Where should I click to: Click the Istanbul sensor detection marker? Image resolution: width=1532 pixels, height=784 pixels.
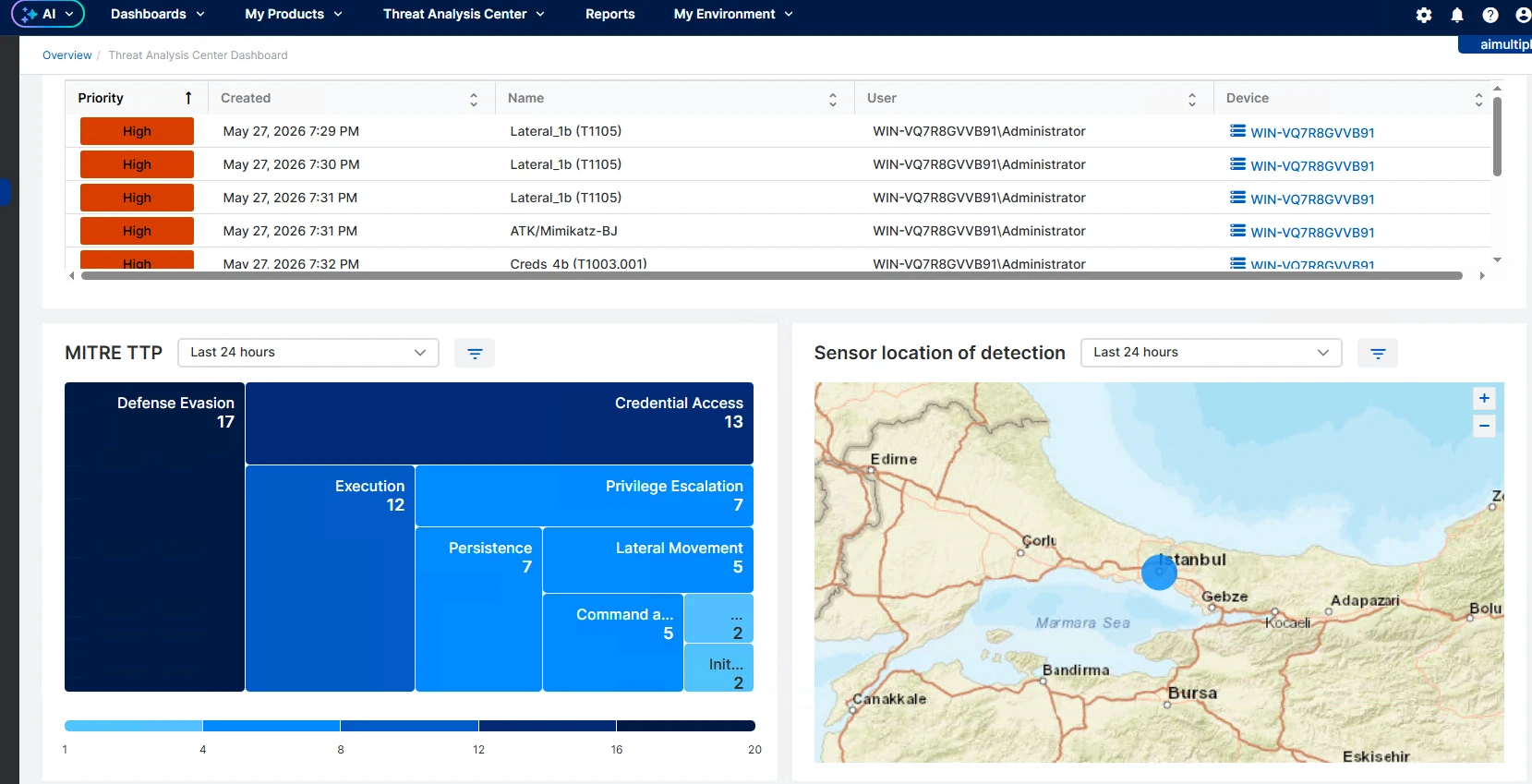[x=1159, y=572]
